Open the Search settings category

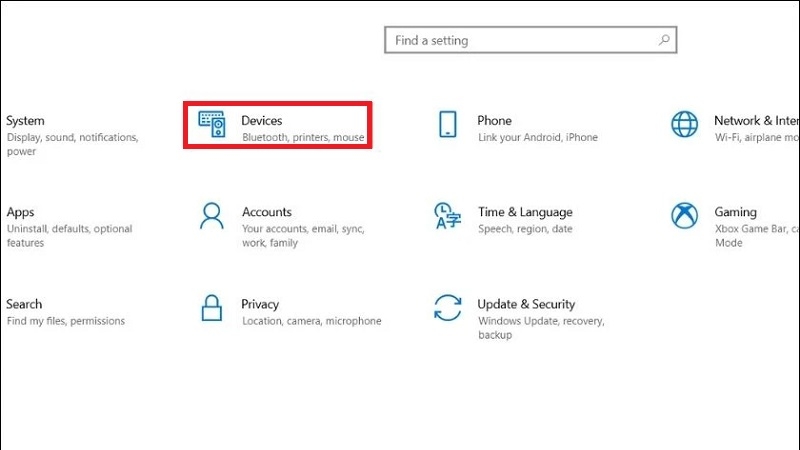(x=24, y=304)
